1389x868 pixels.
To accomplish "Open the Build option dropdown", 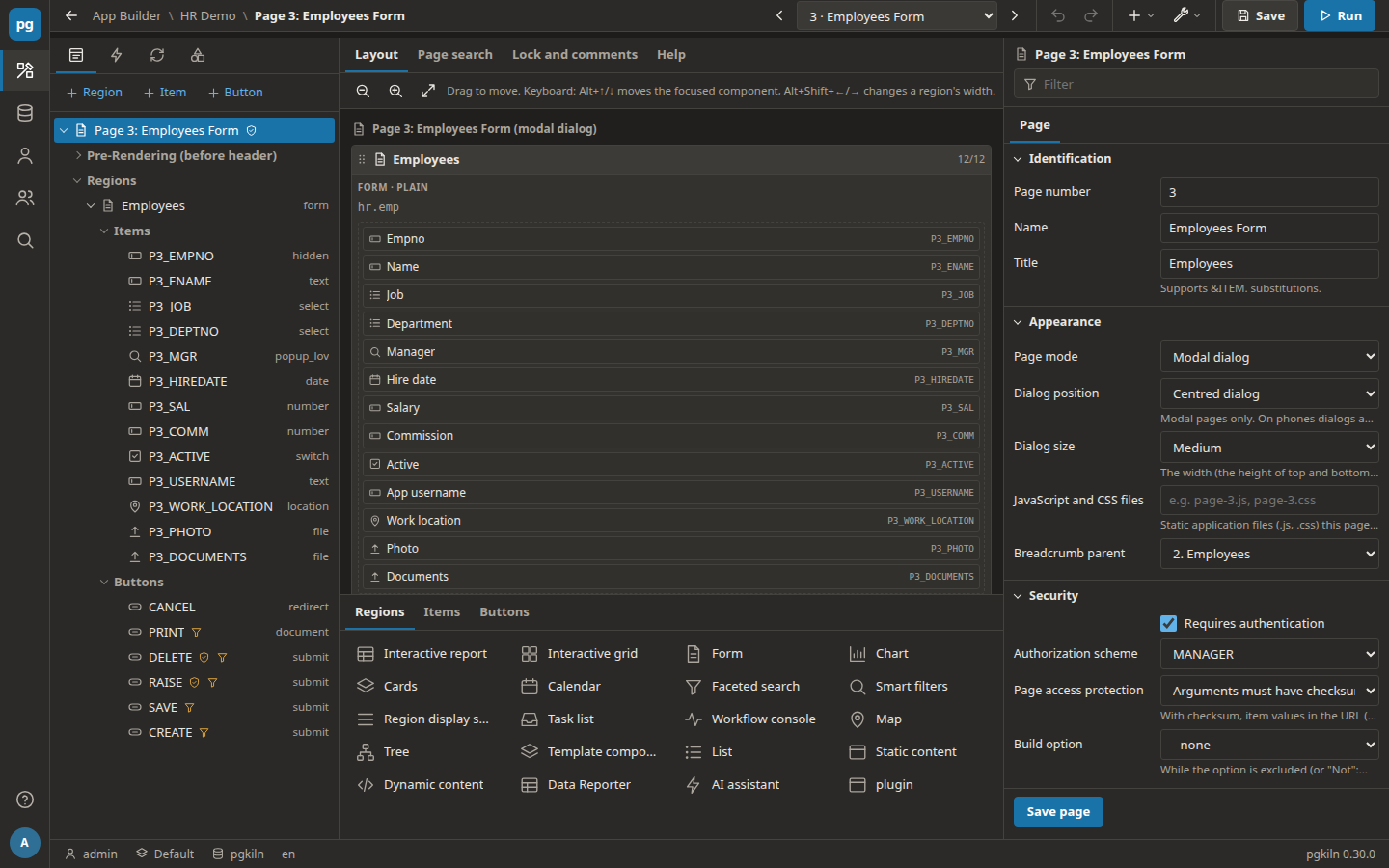I will [1269, 745].
